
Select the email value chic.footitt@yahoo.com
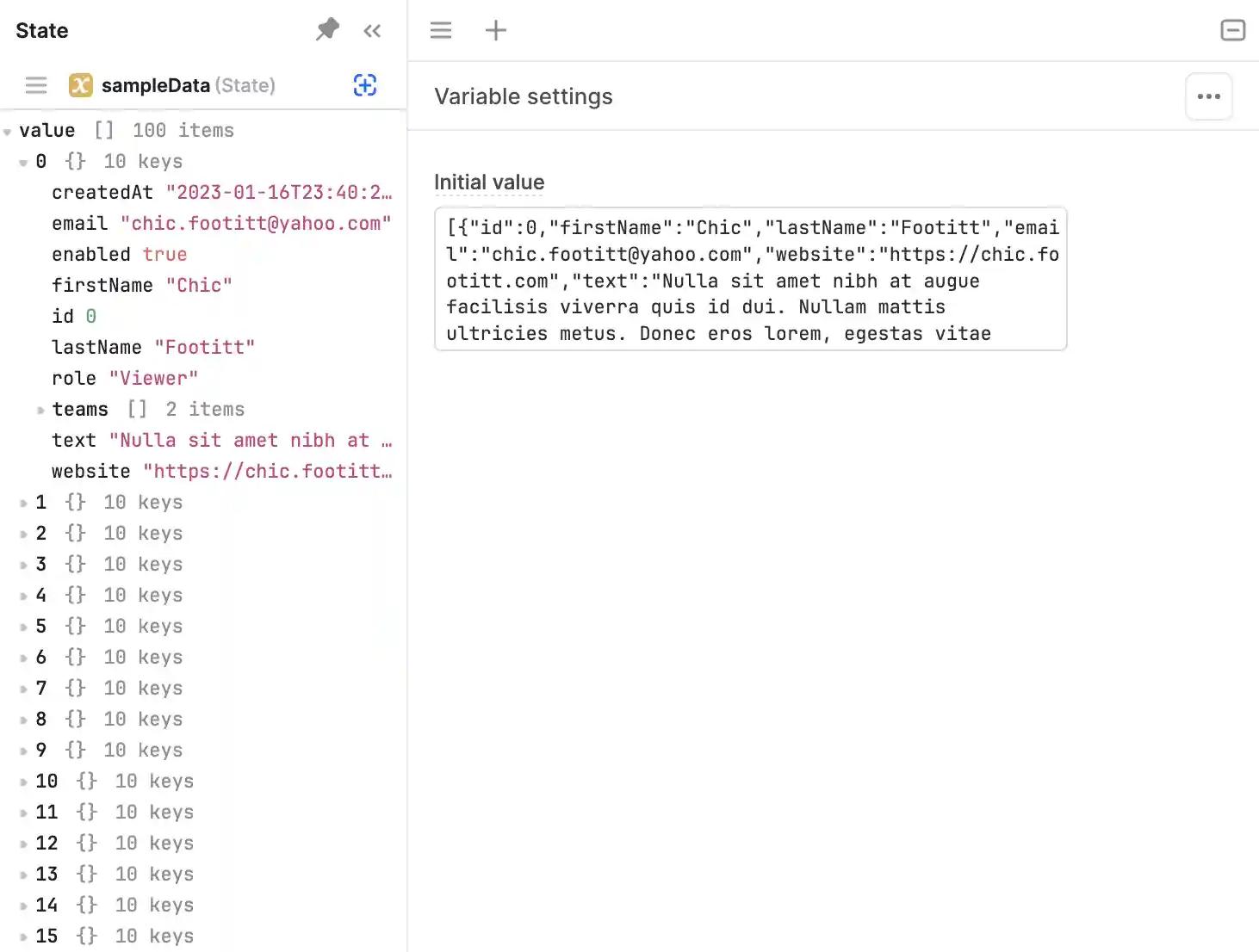[x=256, y=224]
